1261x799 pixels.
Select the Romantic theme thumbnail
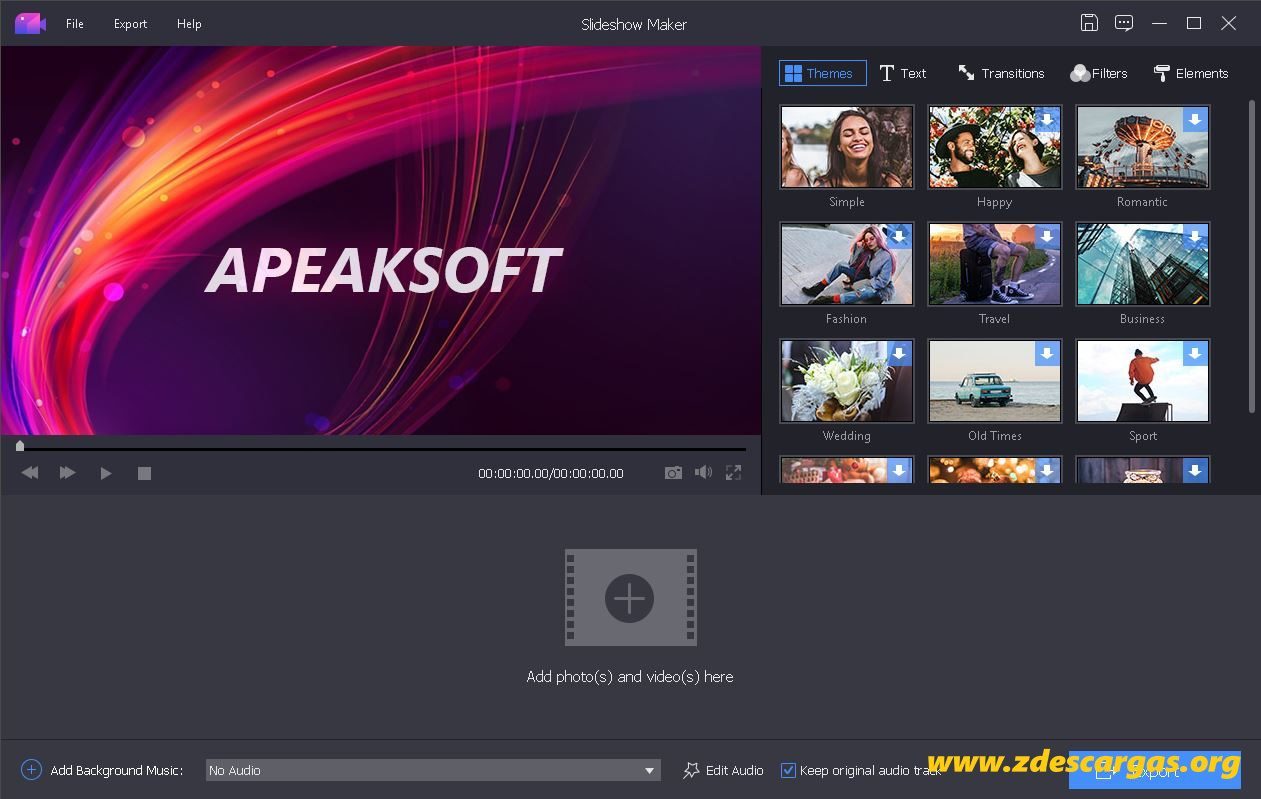[1143, 147]
